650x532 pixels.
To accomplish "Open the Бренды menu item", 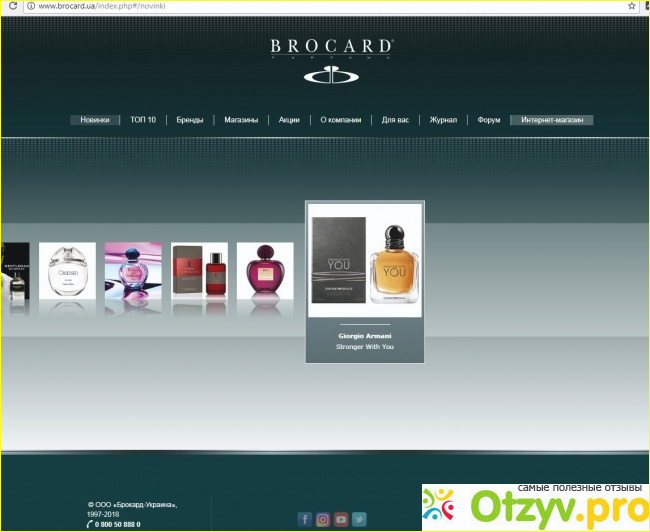I will (190, 120).
